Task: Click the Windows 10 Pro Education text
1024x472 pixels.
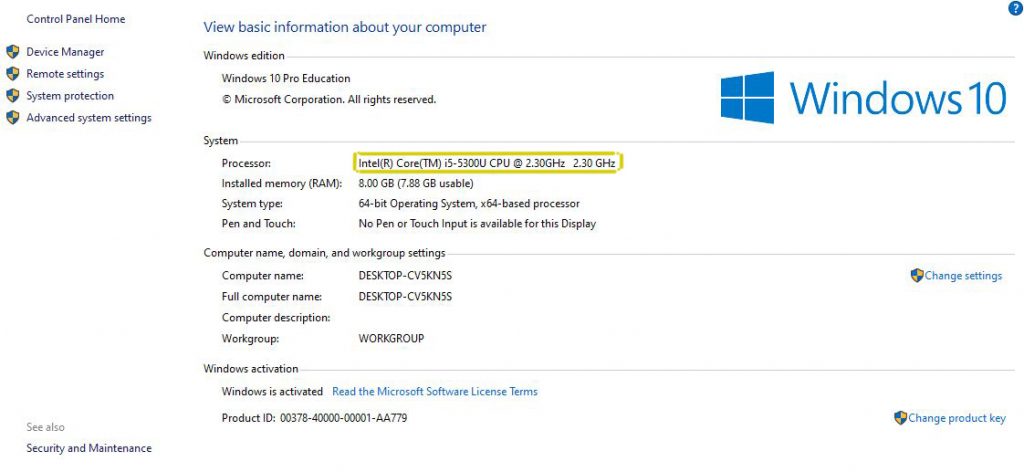Action: click(x=286, y=78)
